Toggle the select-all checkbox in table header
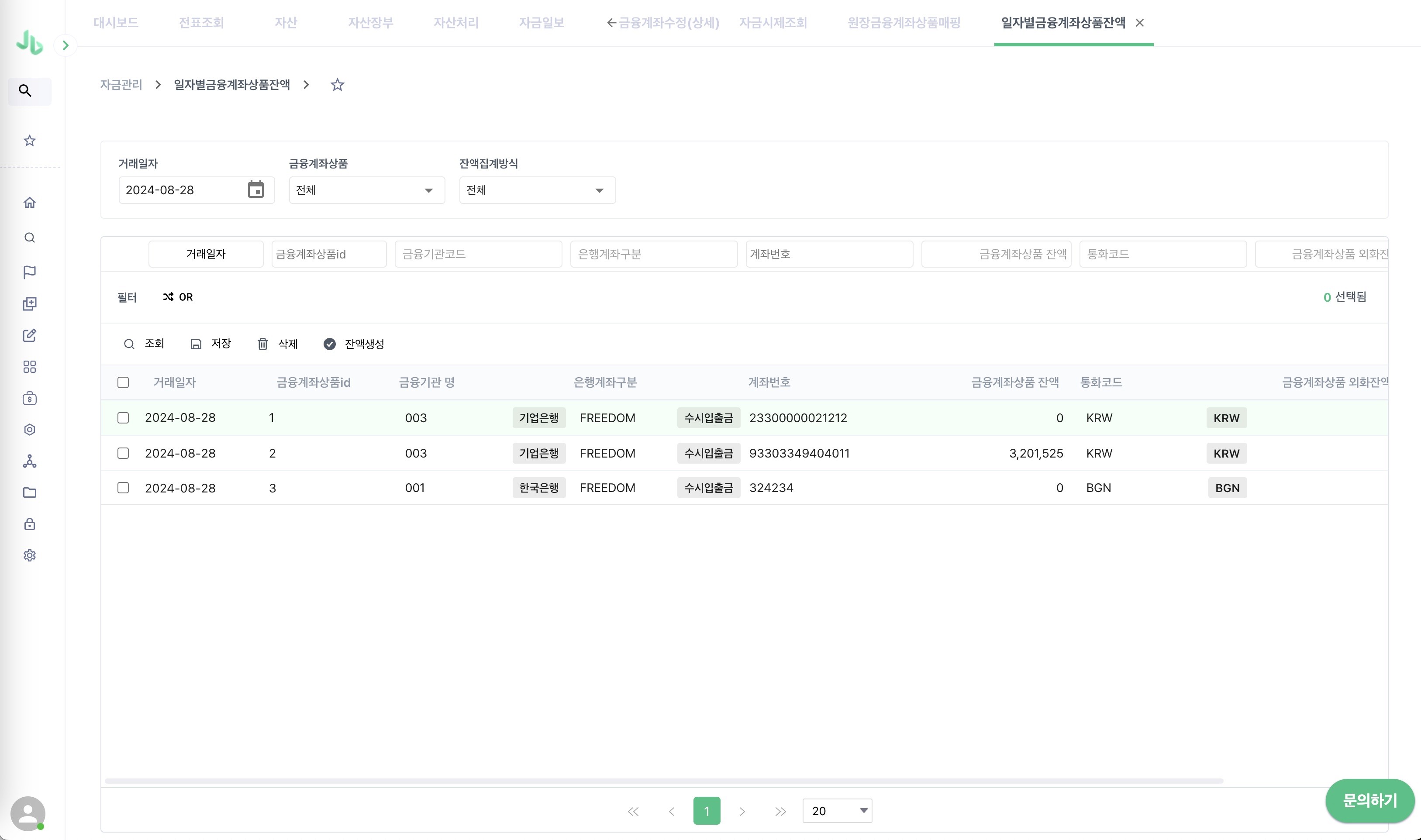The image size is (1421, 840). click(x=123, y=382)
